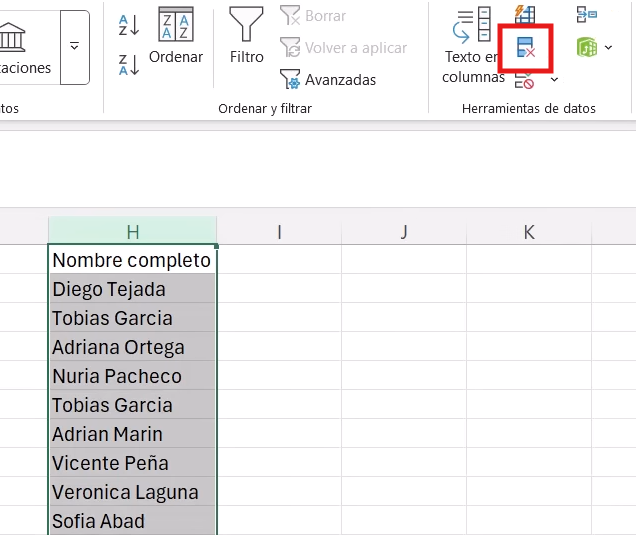Toggle the Filtro filter button

[x=246, y=36]
